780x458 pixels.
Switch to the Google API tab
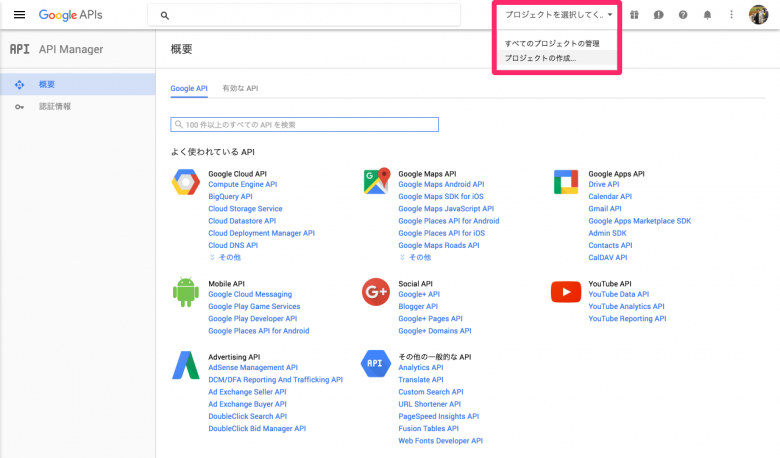click(x=189, y=89)
